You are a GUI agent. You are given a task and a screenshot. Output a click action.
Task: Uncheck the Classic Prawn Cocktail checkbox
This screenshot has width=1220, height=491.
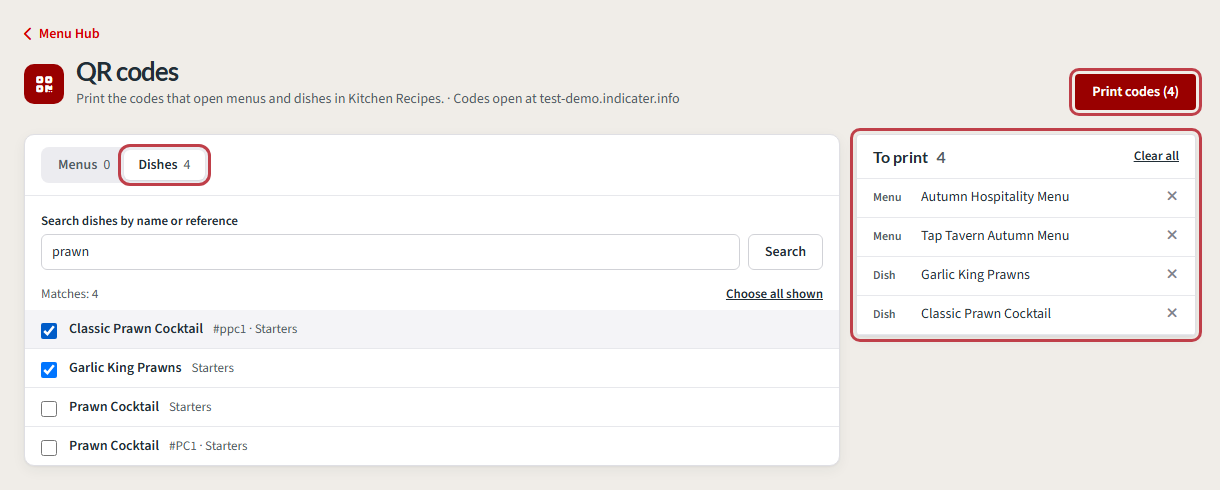(49, 330)
